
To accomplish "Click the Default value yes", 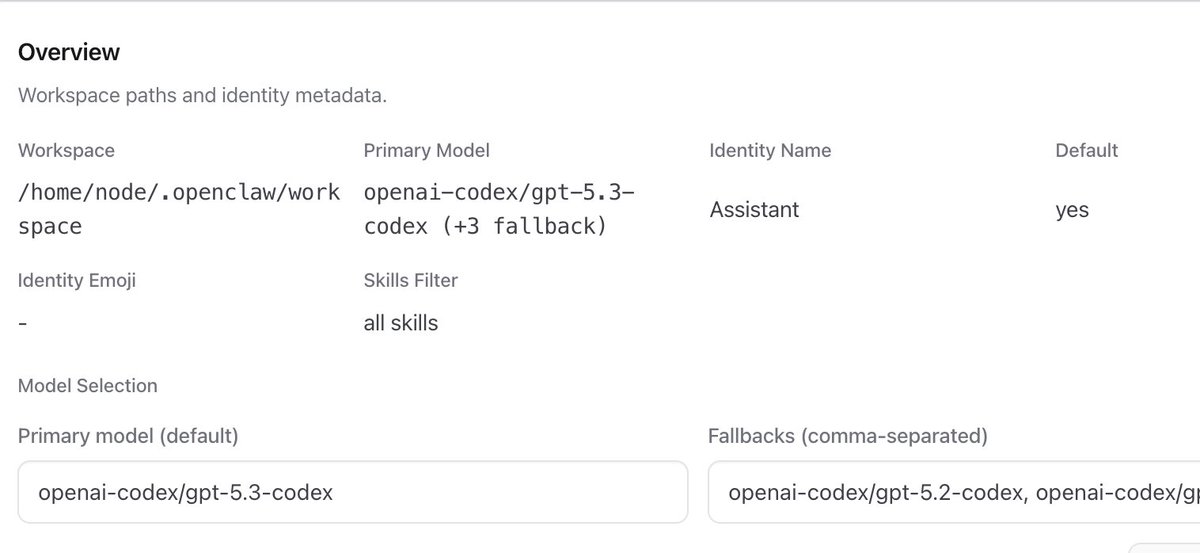I will click(x=1072, y=210).
